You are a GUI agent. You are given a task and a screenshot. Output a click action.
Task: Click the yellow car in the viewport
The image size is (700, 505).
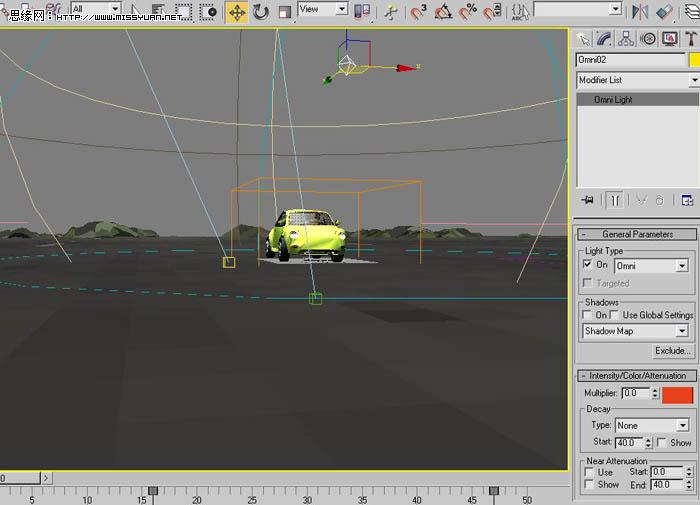click(x=306, y=235)
